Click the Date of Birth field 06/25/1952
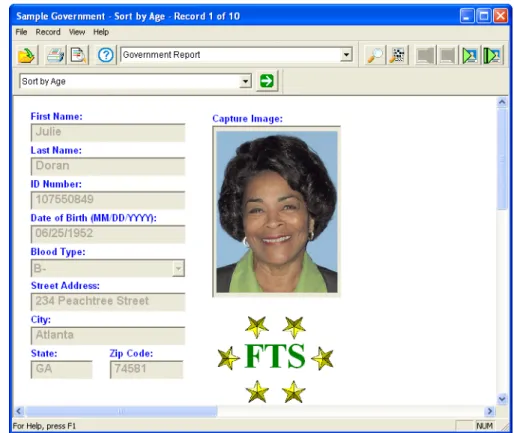514x433 pixels. point(108,234)
